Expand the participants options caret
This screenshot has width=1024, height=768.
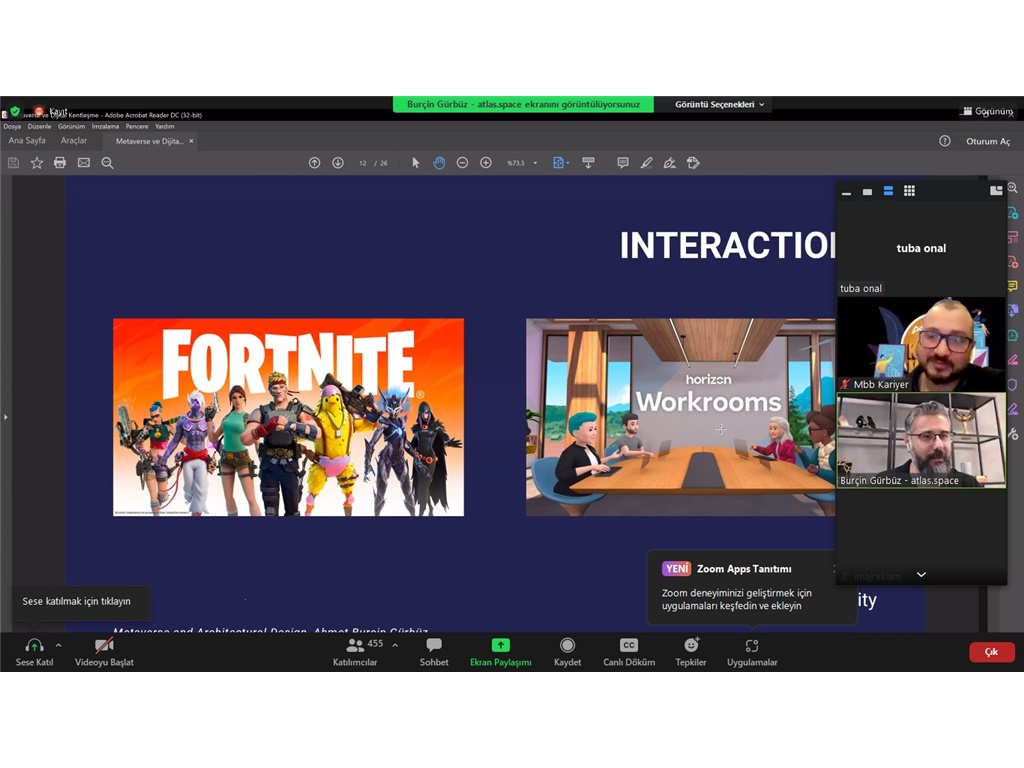pyautogui.click(x=395, y=645)
